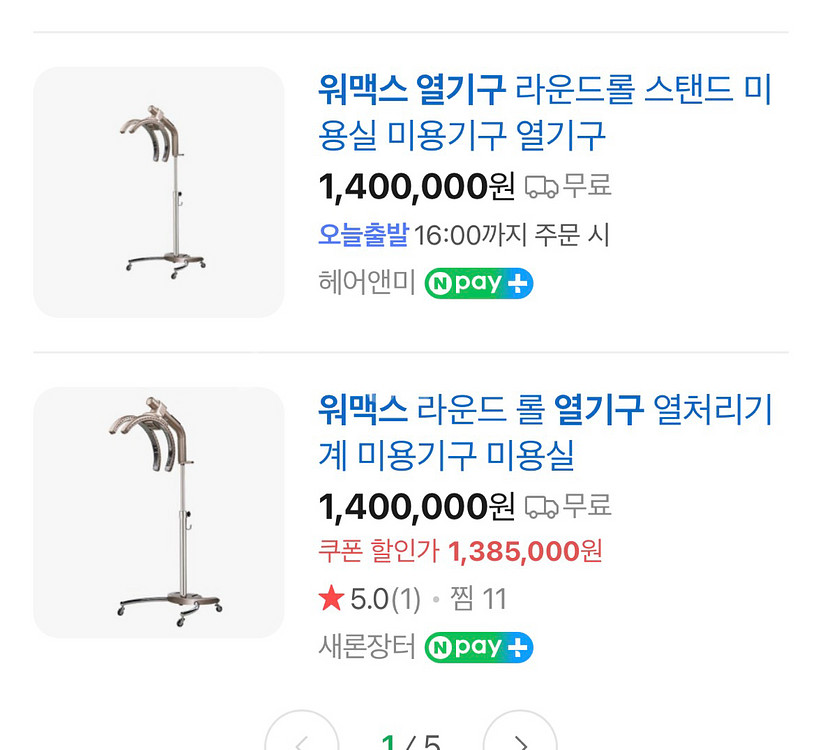Go to the next results page arrow
823x750 pixels.
520,738
